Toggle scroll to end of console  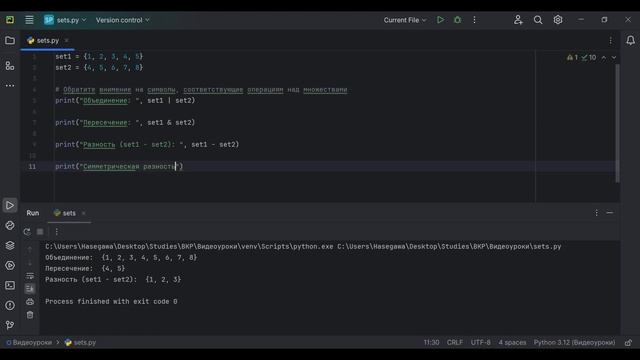(30, 289)
